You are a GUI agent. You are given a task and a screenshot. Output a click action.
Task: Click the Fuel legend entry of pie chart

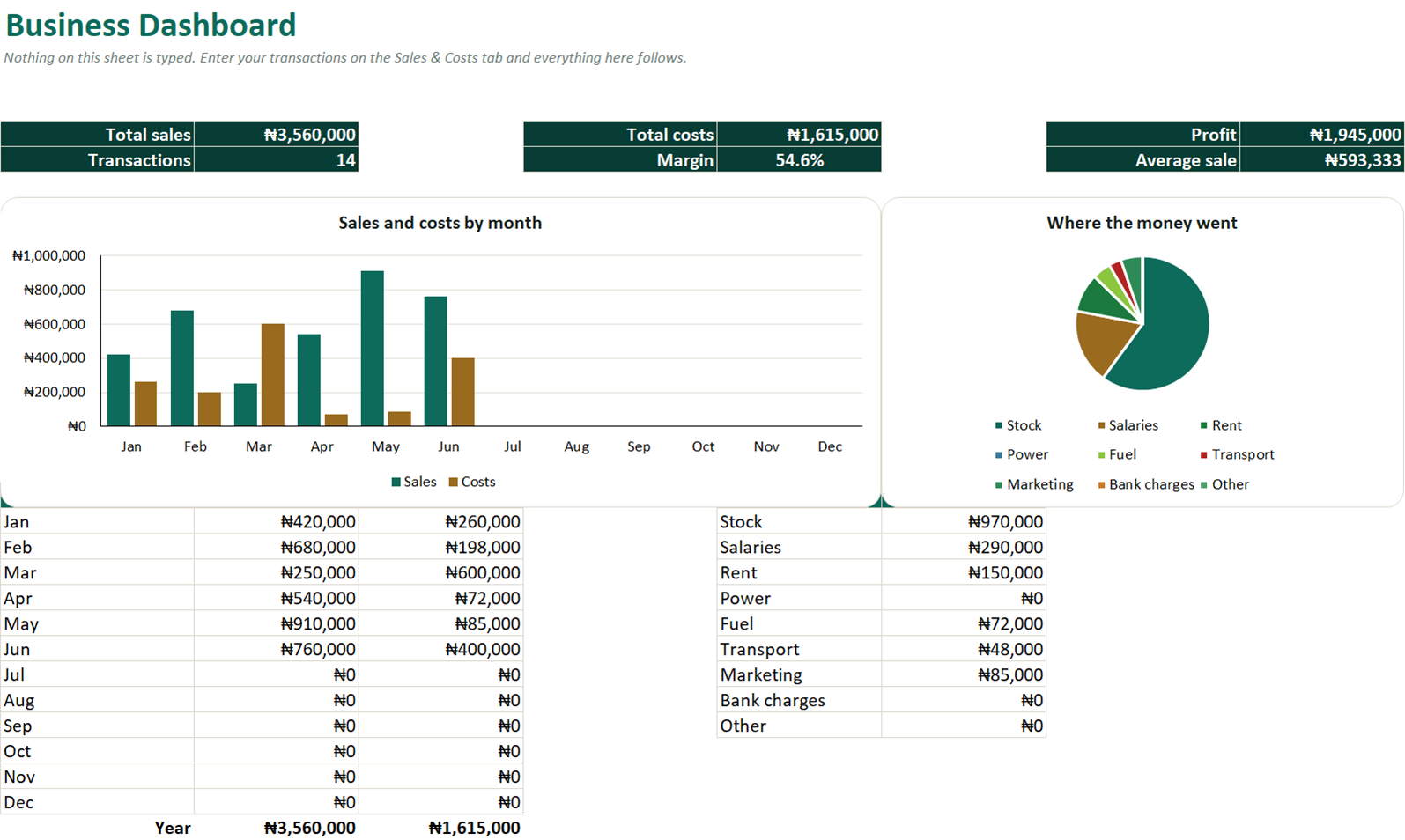[1117, 454]
